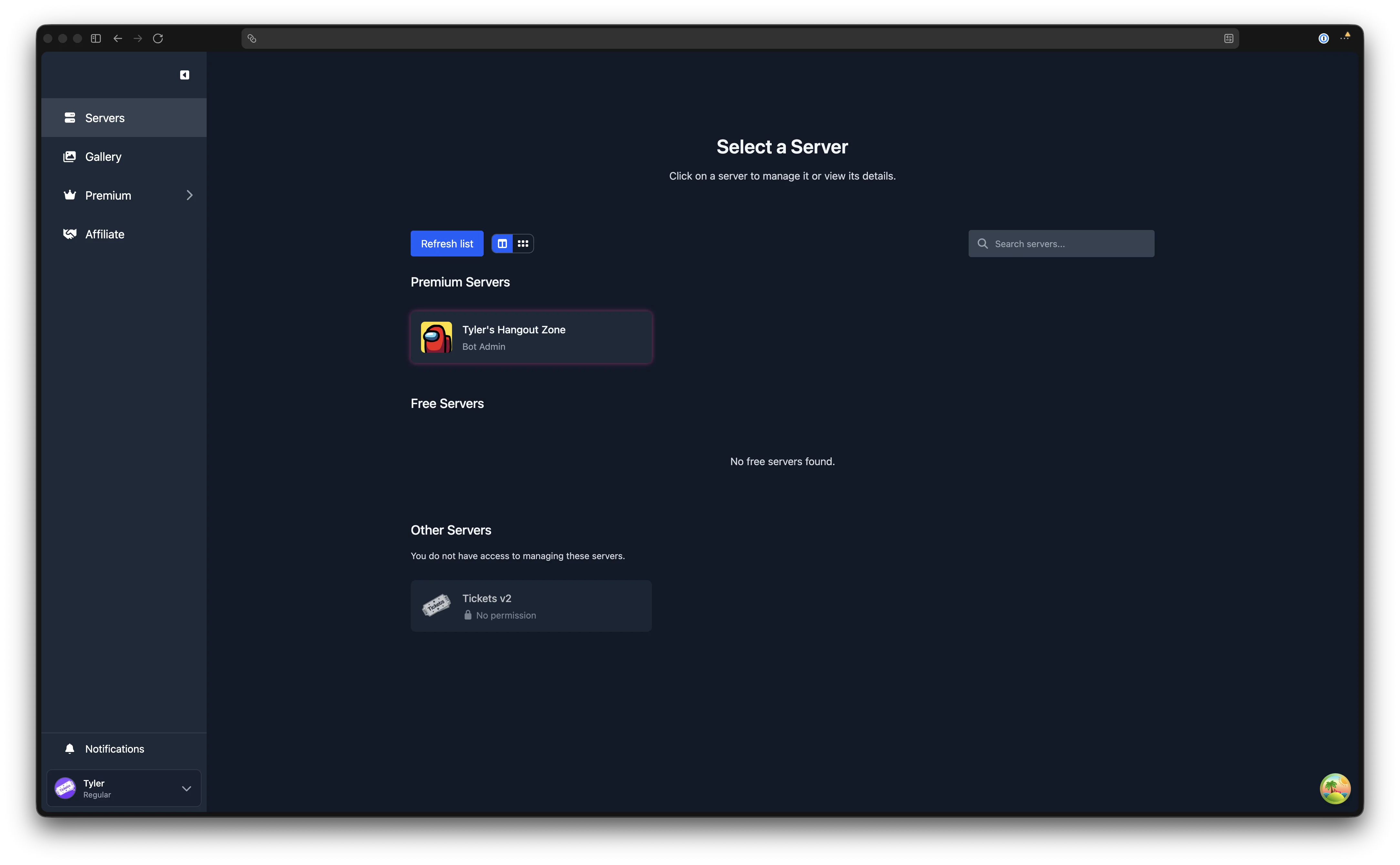Collapse the sidebar with the arrow icon

coord(184,75)
